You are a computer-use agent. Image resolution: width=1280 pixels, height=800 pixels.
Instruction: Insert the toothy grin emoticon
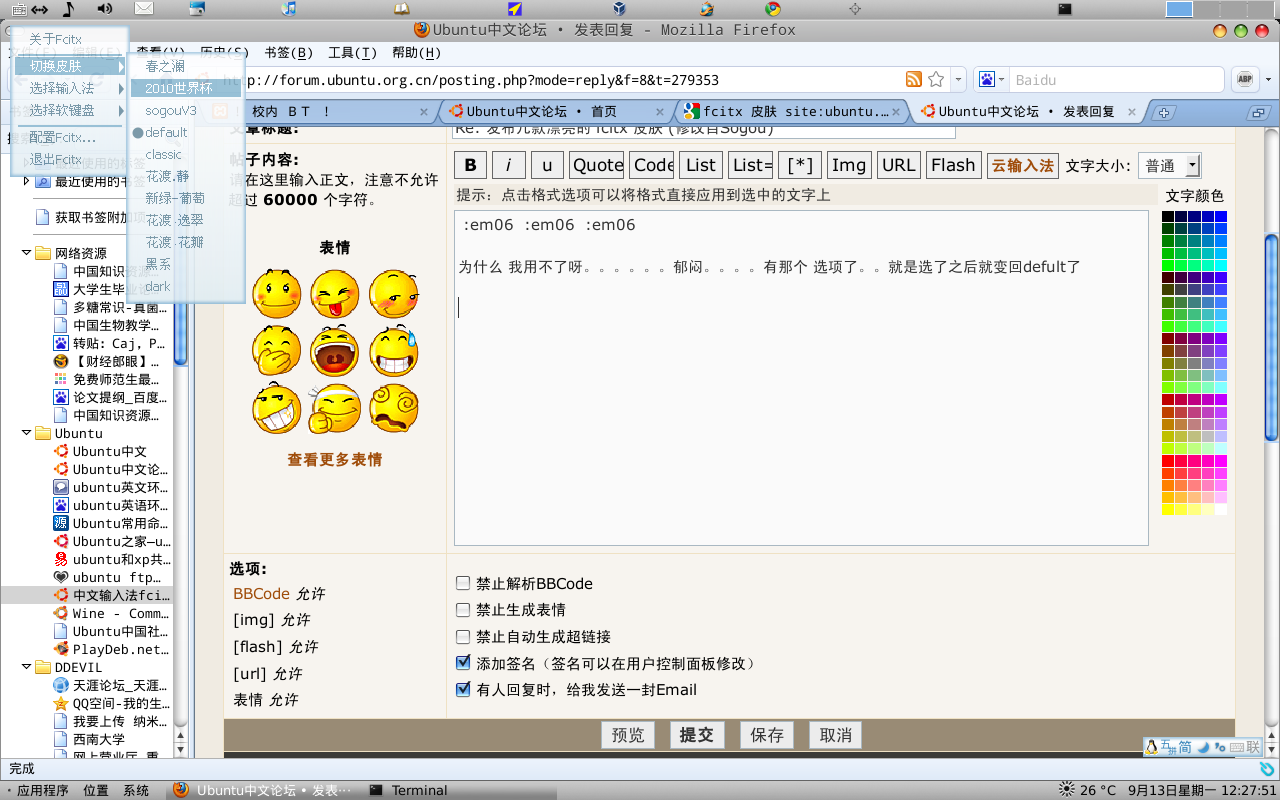277,409
